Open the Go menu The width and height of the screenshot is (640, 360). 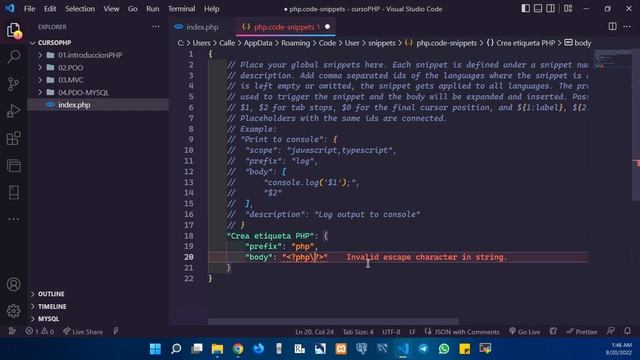point(132,9)
